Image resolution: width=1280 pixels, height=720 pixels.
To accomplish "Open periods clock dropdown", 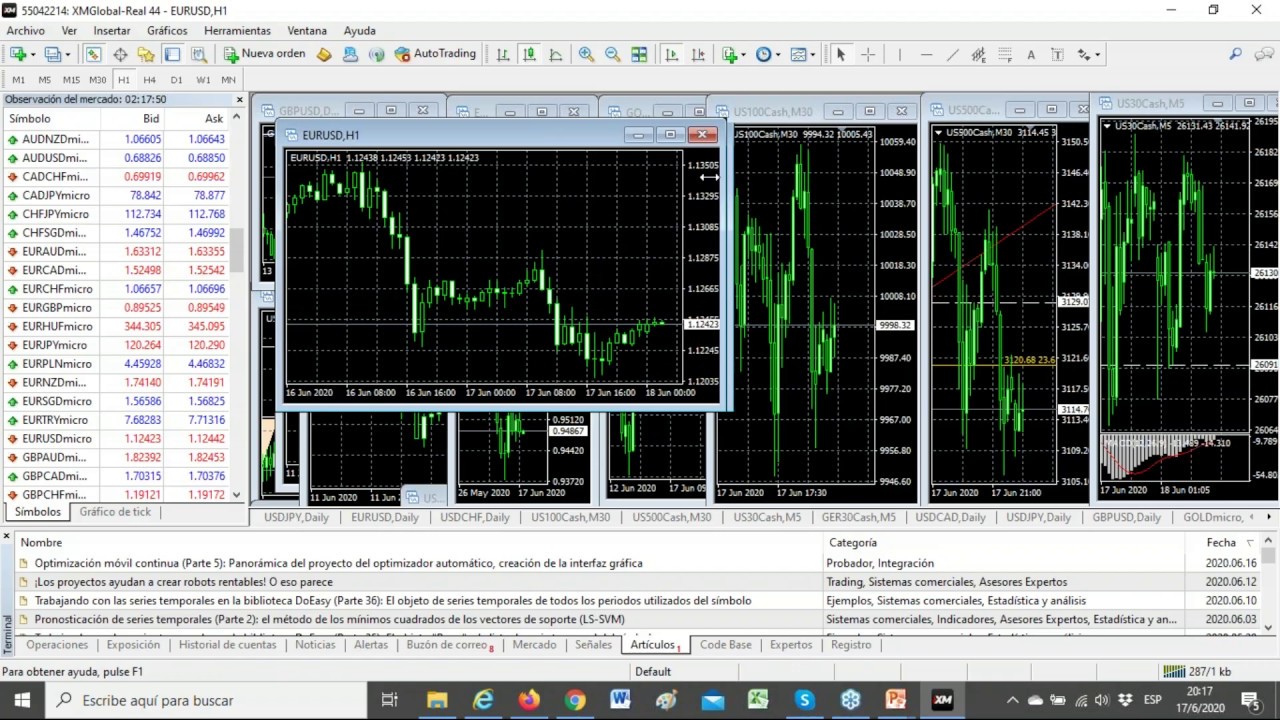I will tap(778, 55).
